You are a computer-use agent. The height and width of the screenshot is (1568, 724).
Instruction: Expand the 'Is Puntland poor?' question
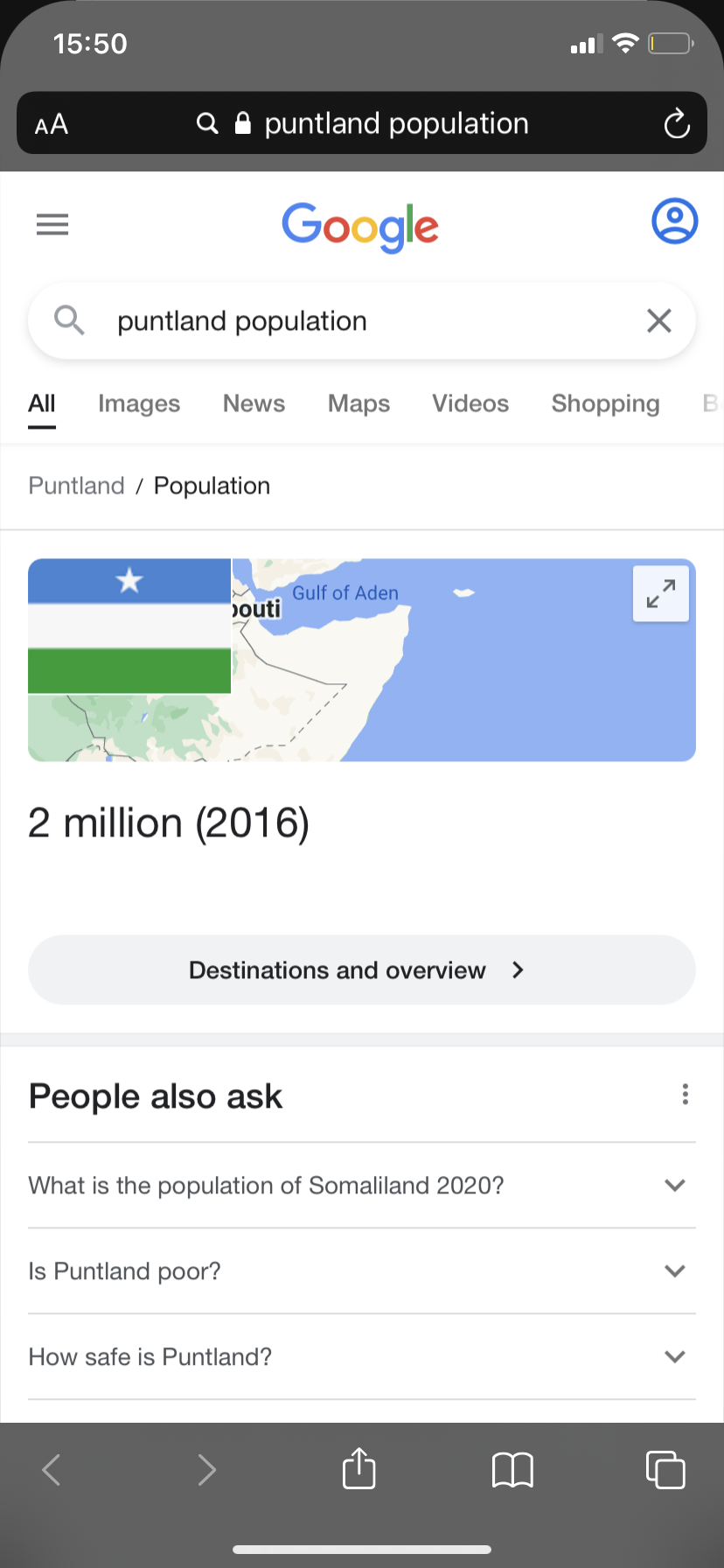[362, 1270]
